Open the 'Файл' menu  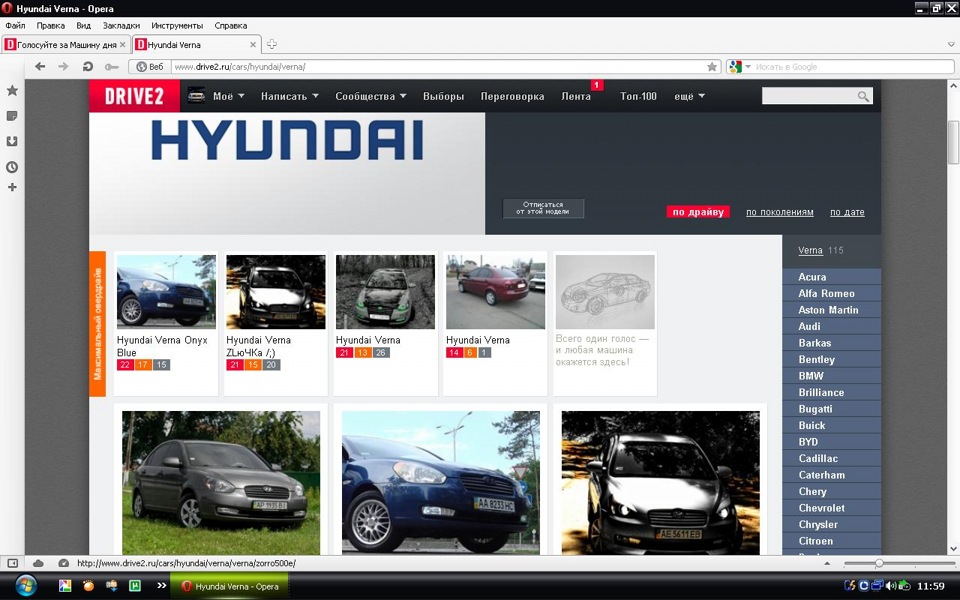pos(15,26)
